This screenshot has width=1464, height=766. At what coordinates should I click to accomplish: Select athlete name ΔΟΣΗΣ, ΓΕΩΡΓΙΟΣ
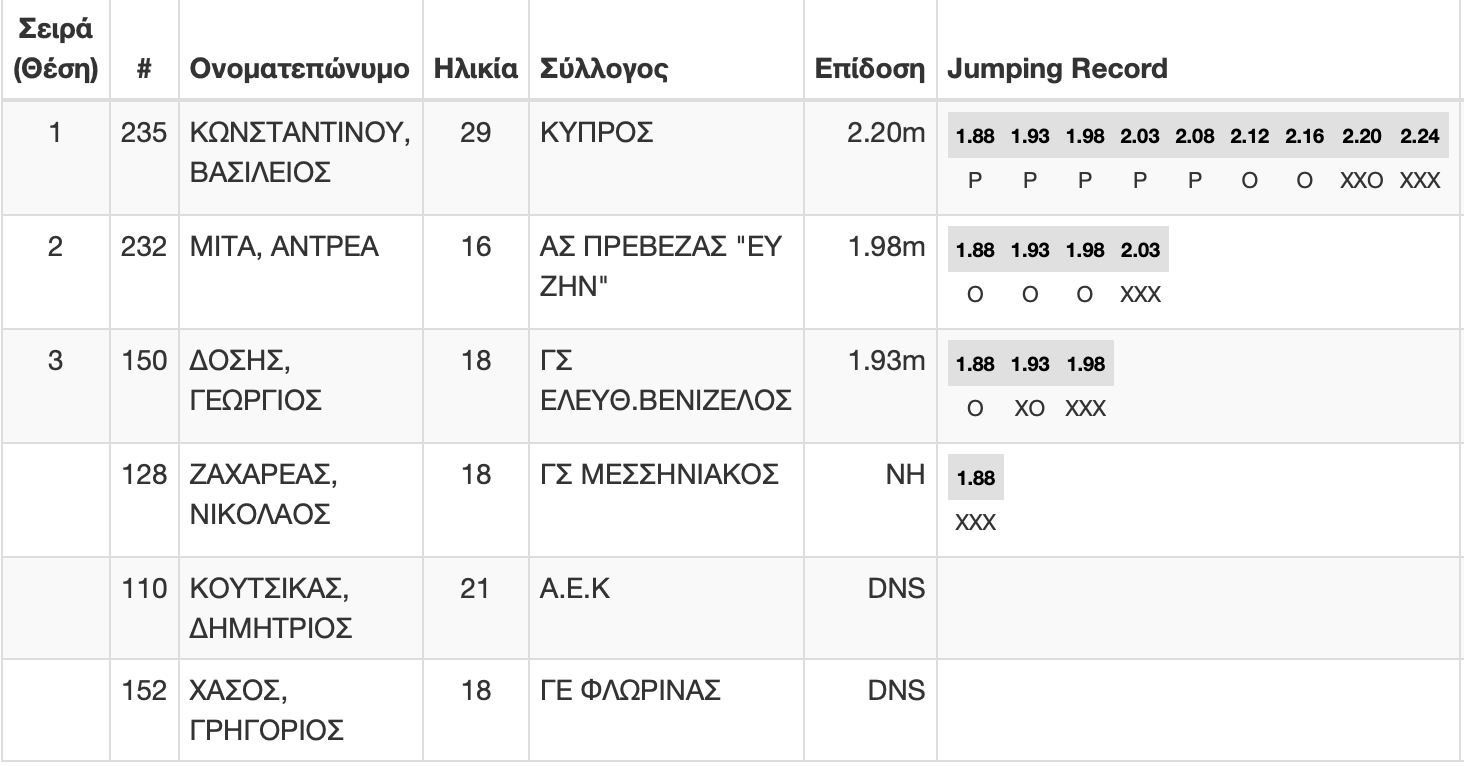[x=255, y=381]
